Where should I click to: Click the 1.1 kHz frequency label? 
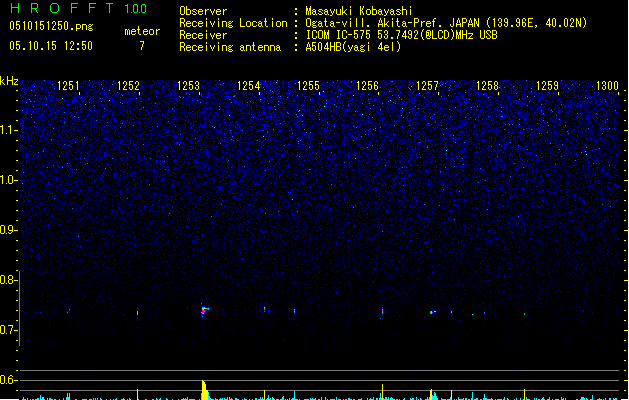pyautogui.click(x=8, y=130)
